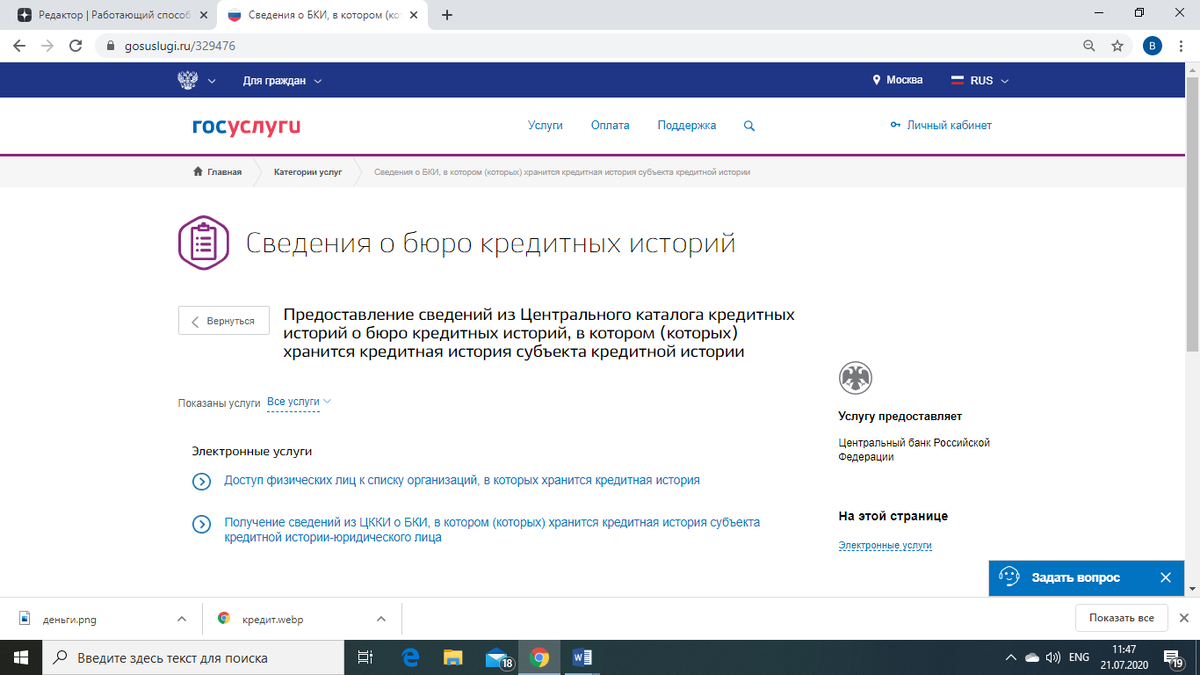
Task: Click the Central Bank emblem icon
Action: 855,378
